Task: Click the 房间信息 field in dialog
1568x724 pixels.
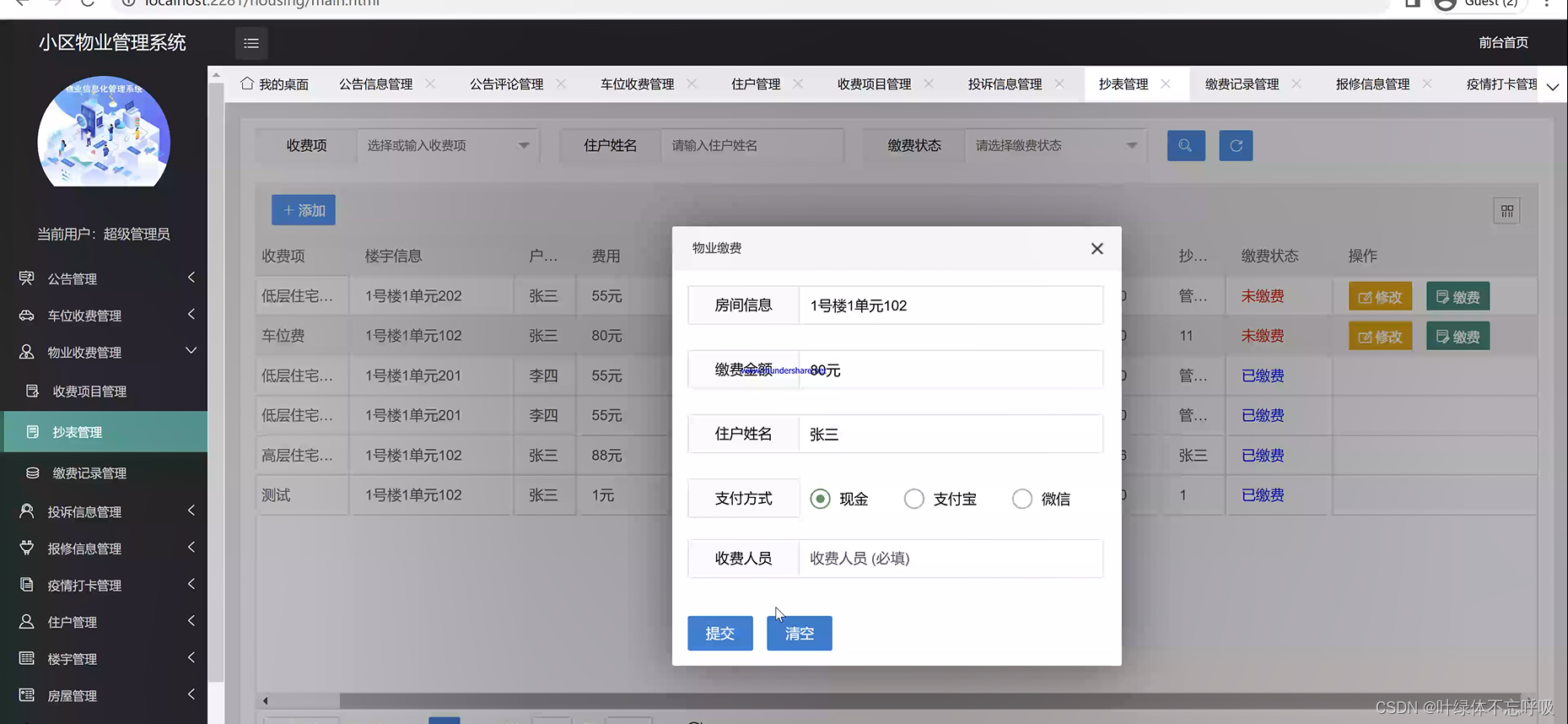Action: pos(951,305)
